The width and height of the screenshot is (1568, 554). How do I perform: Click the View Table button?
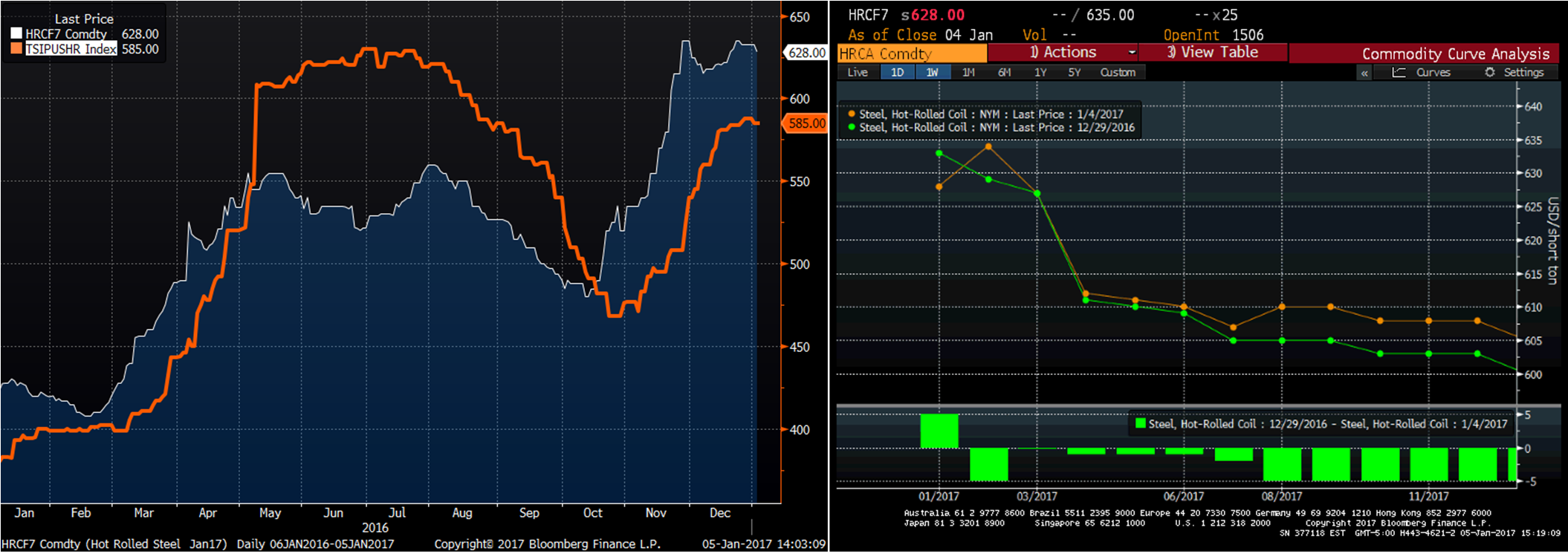1213,53
